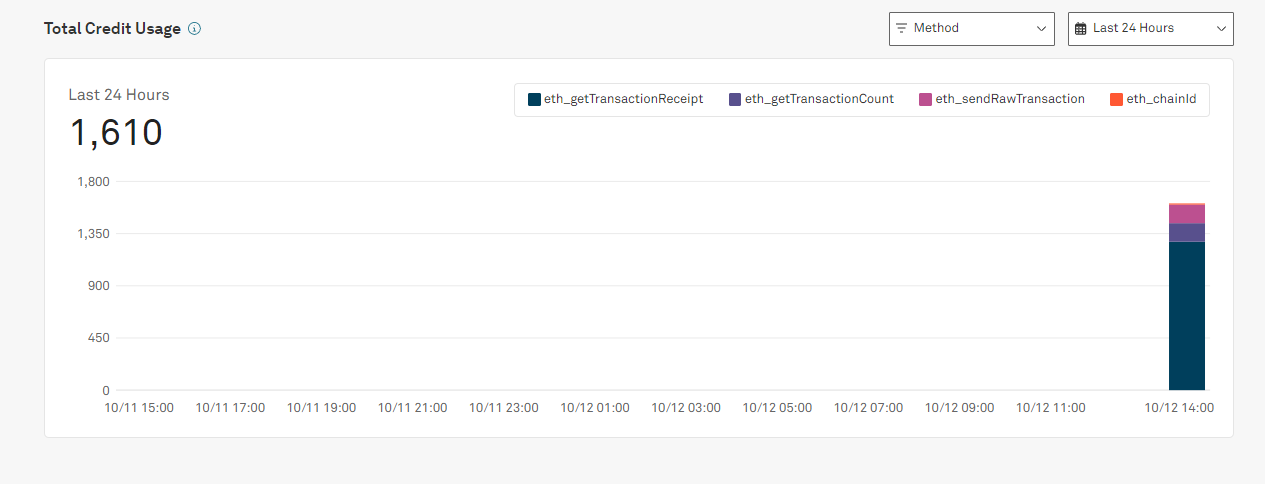Click the calendar icon in time range selector
Image resolution: width=1265 pixels, height=484 pixels.
coord(1080,29)
